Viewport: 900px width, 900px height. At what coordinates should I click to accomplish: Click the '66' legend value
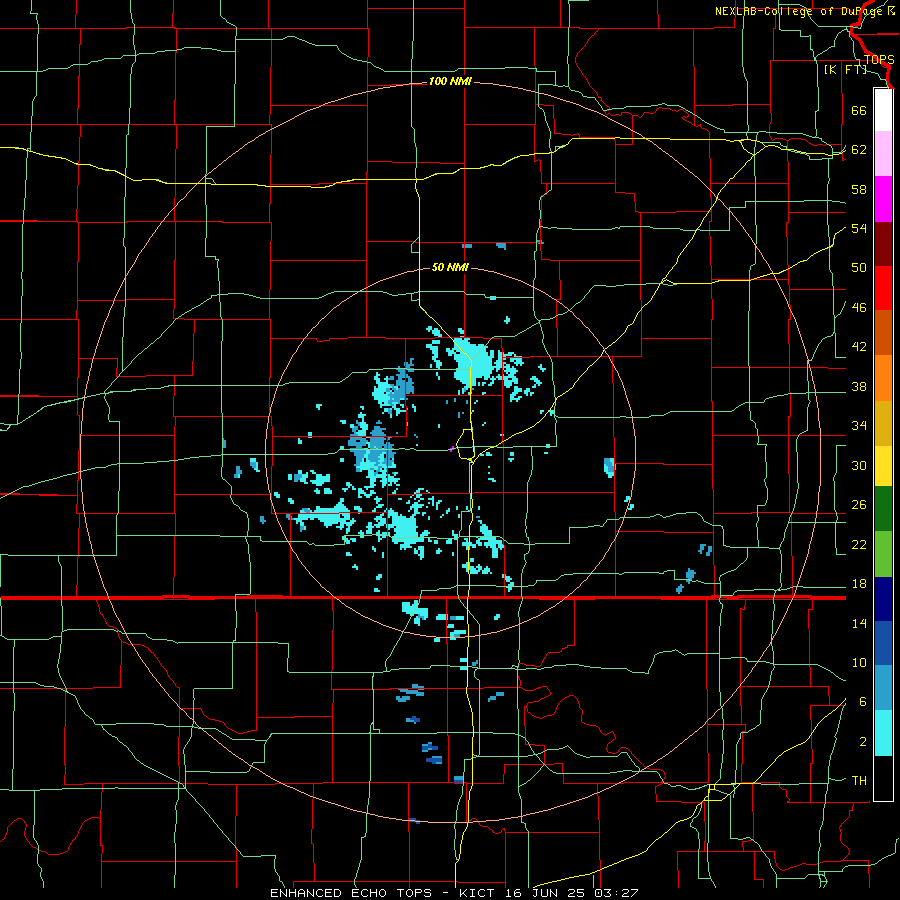pos(859,110)
